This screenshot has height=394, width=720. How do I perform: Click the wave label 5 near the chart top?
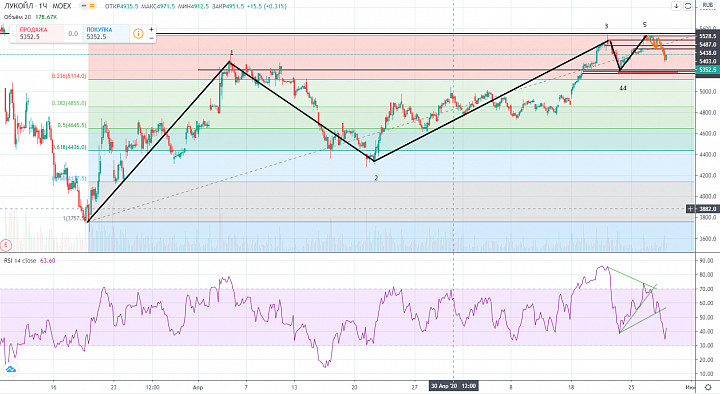pos(645,24)
